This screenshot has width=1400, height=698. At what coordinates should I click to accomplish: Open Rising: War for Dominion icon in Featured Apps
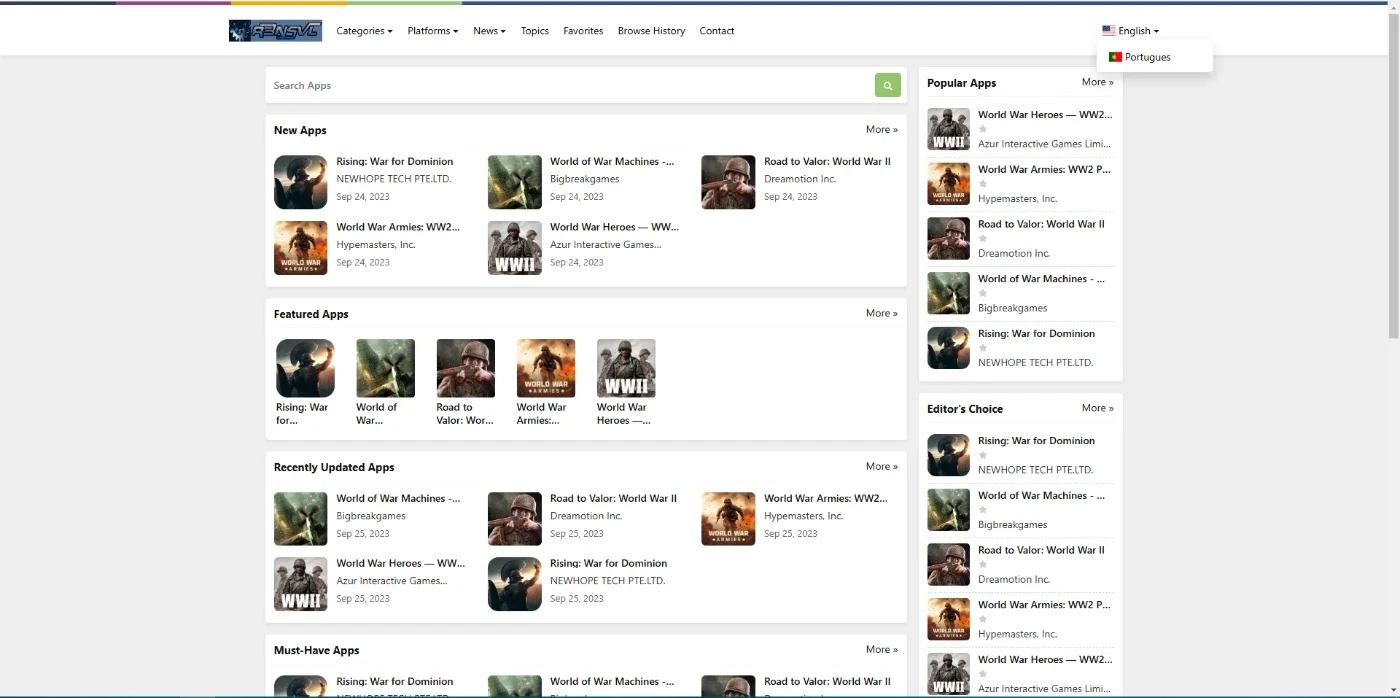coord(305,368)
